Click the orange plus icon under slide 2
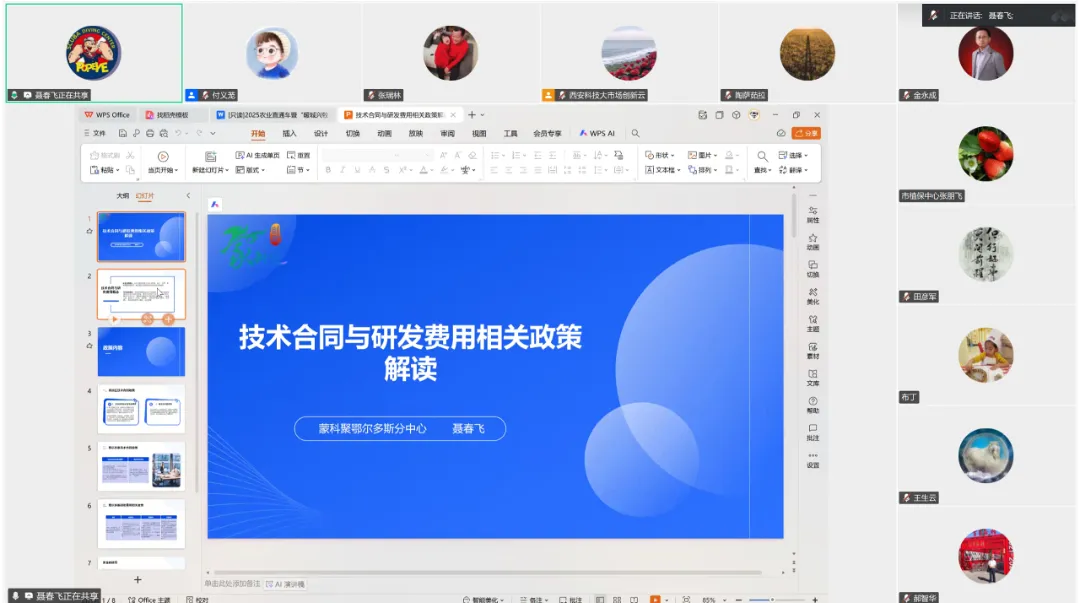The image size is (1080, 603). 168,319
